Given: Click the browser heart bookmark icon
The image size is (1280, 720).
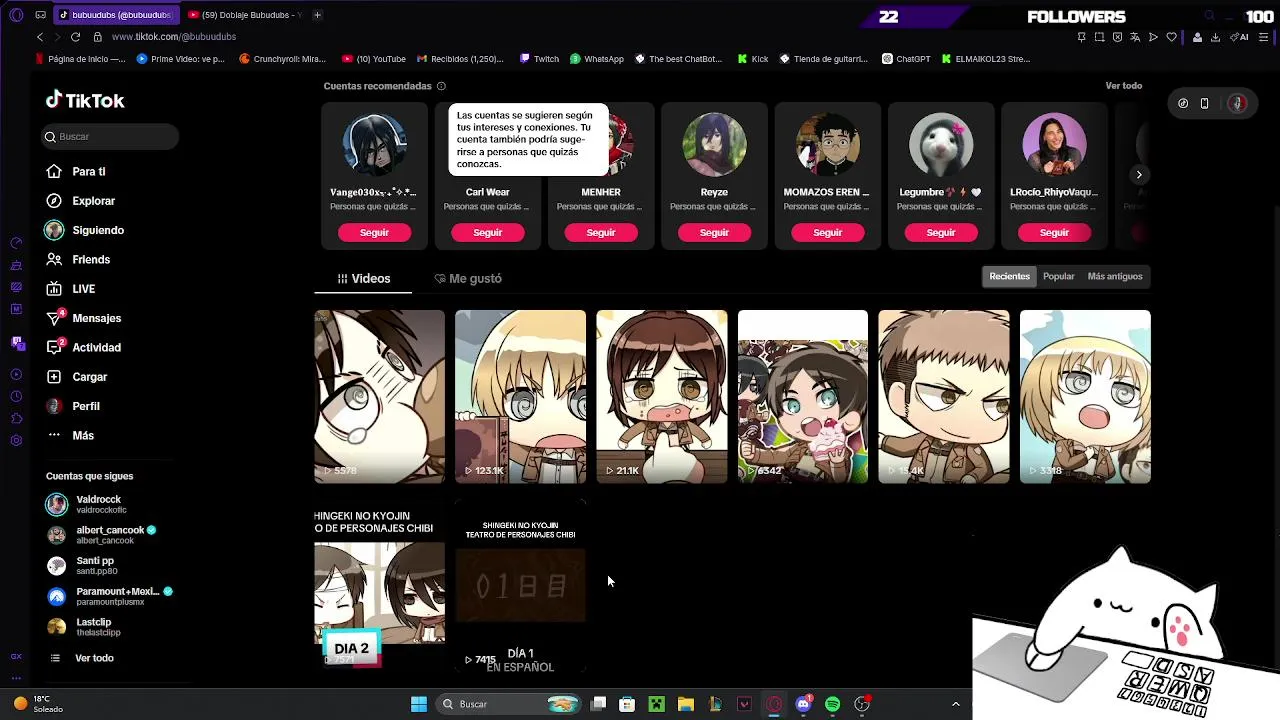Looking at the screenshot, I should (1171, 37).
